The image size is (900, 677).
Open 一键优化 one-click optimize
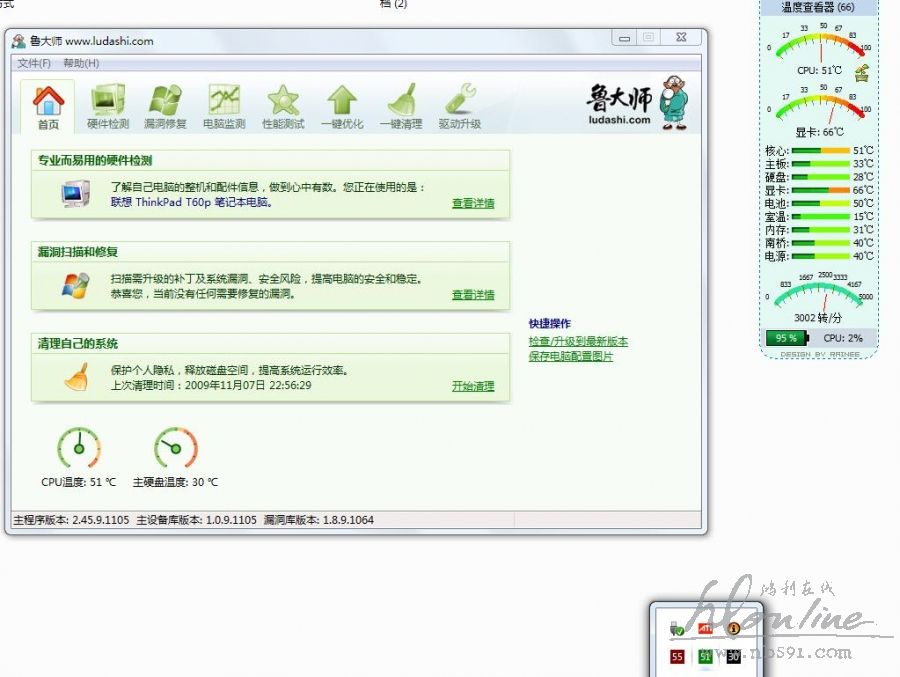(x=342, y=107)
